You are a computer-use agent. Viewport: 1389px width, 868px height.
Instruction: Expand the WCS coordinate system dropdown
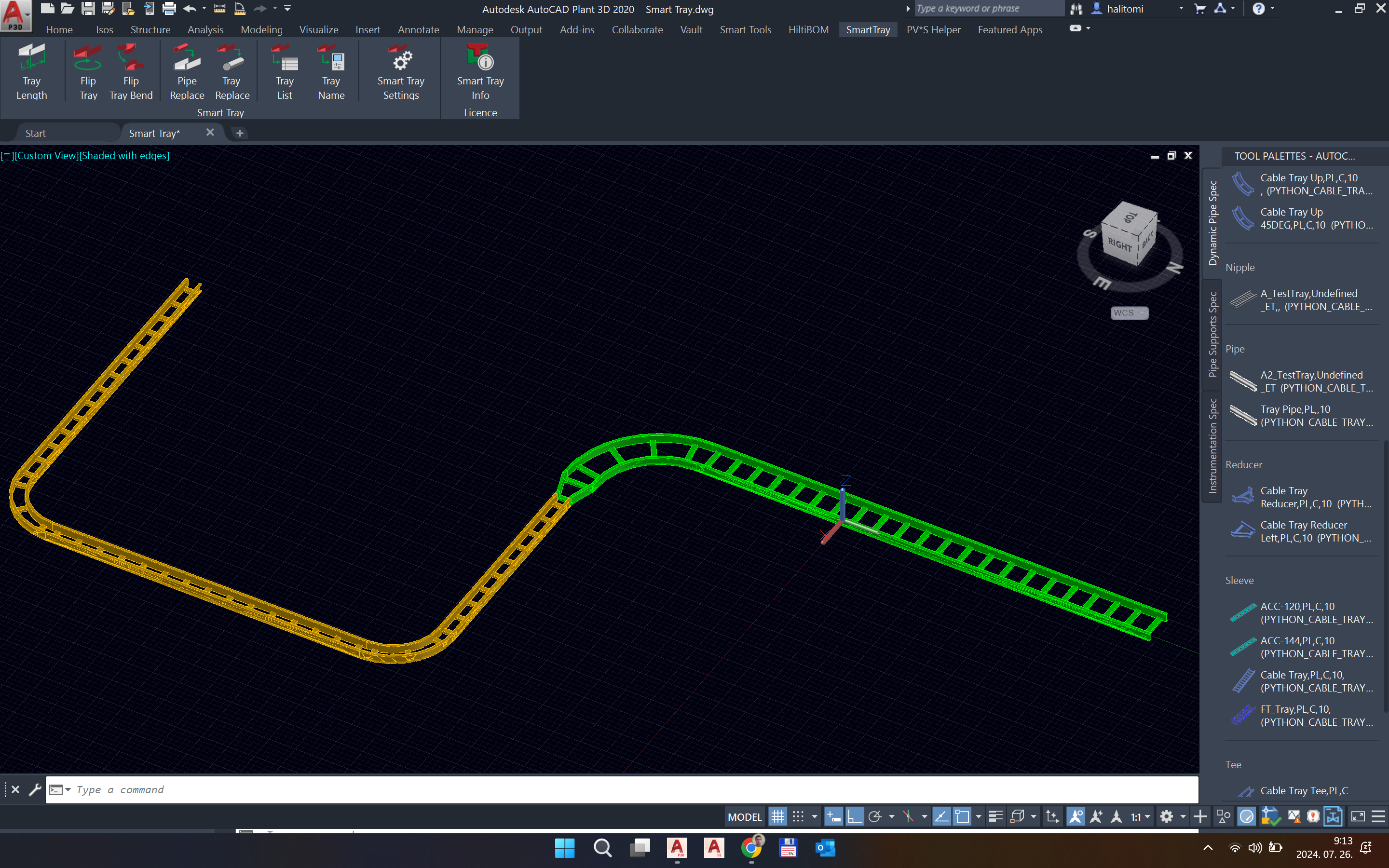pos(1129,313)
